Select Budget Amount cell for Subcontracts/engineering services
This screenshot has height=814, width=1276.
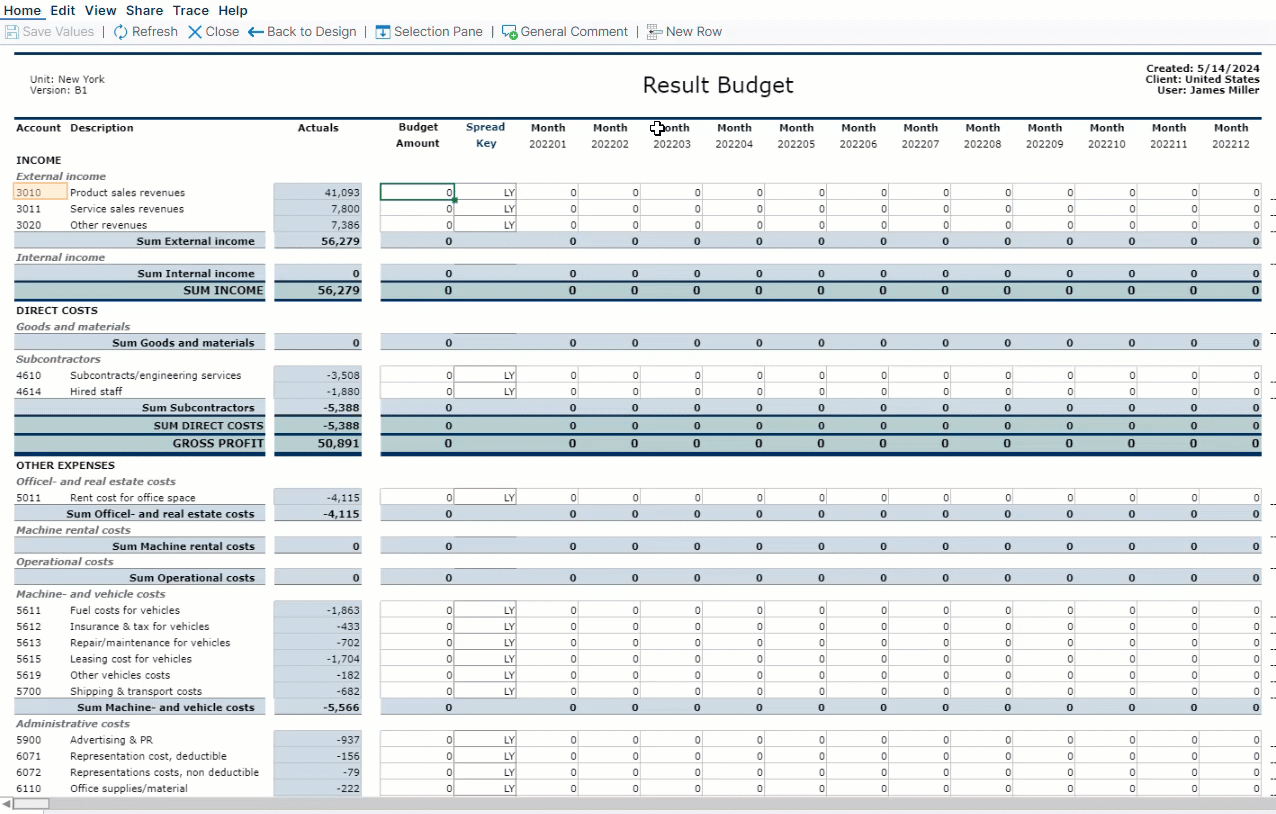click(x=417, y=376)
